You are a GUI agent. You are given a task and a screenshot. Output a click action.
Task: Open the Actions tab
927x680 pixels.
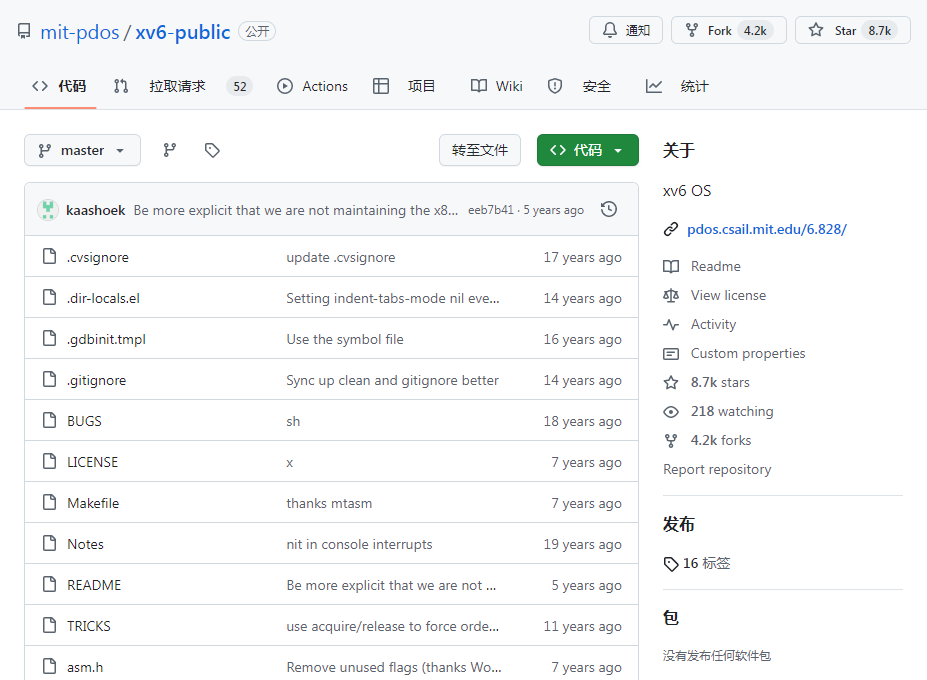coord(312,86)
